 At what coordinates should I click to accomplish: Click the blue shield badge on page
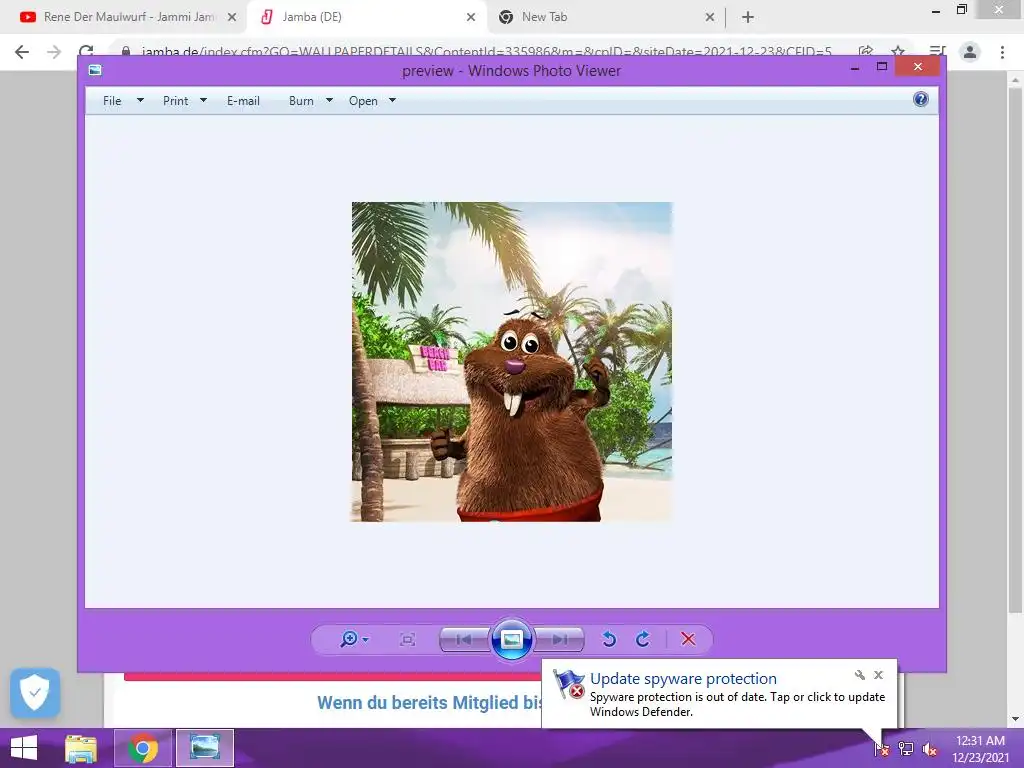point(35,692)
